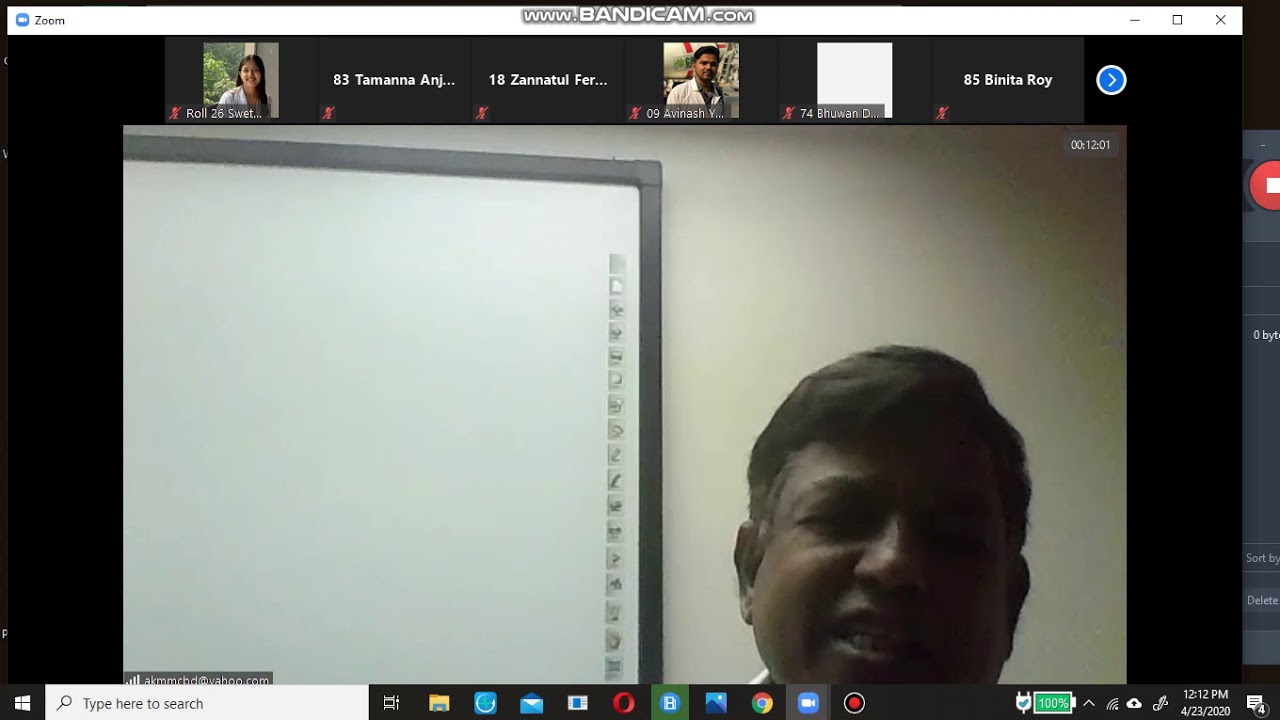Open the clock showing 12:12 PM

1205,703
